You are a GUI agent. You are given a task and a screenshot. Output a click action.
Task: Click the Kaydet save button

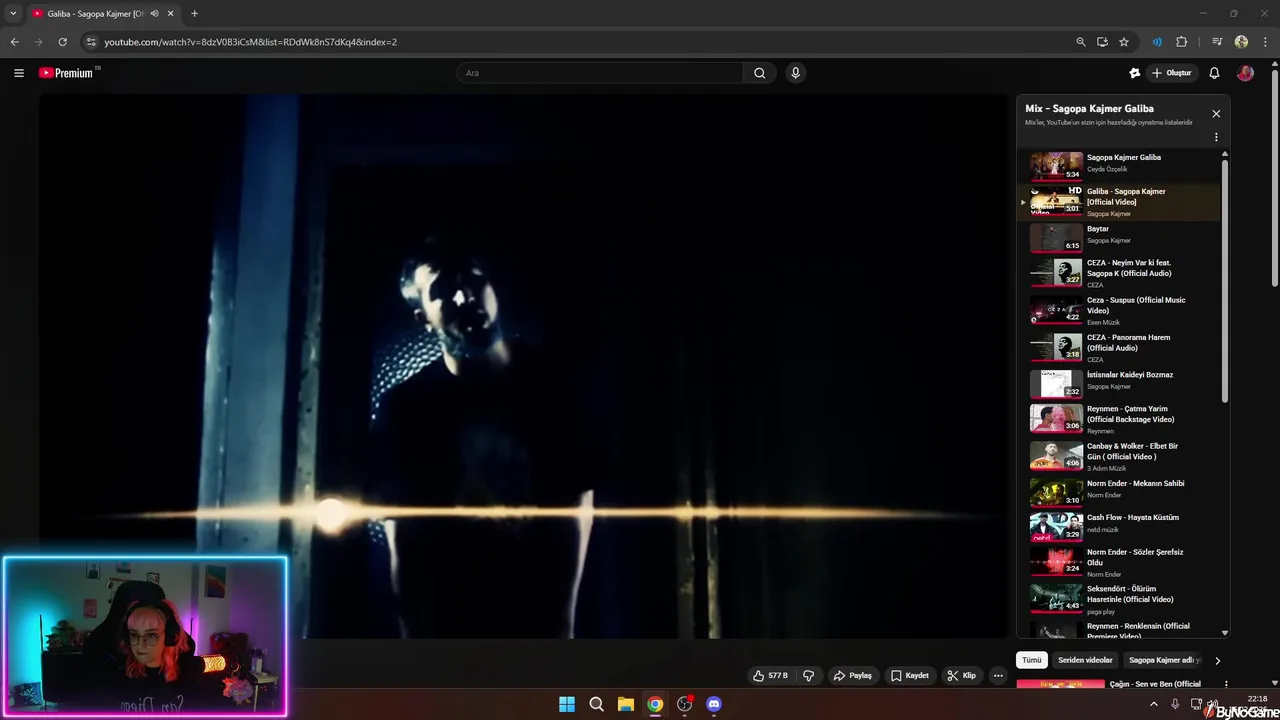[910, 675]
